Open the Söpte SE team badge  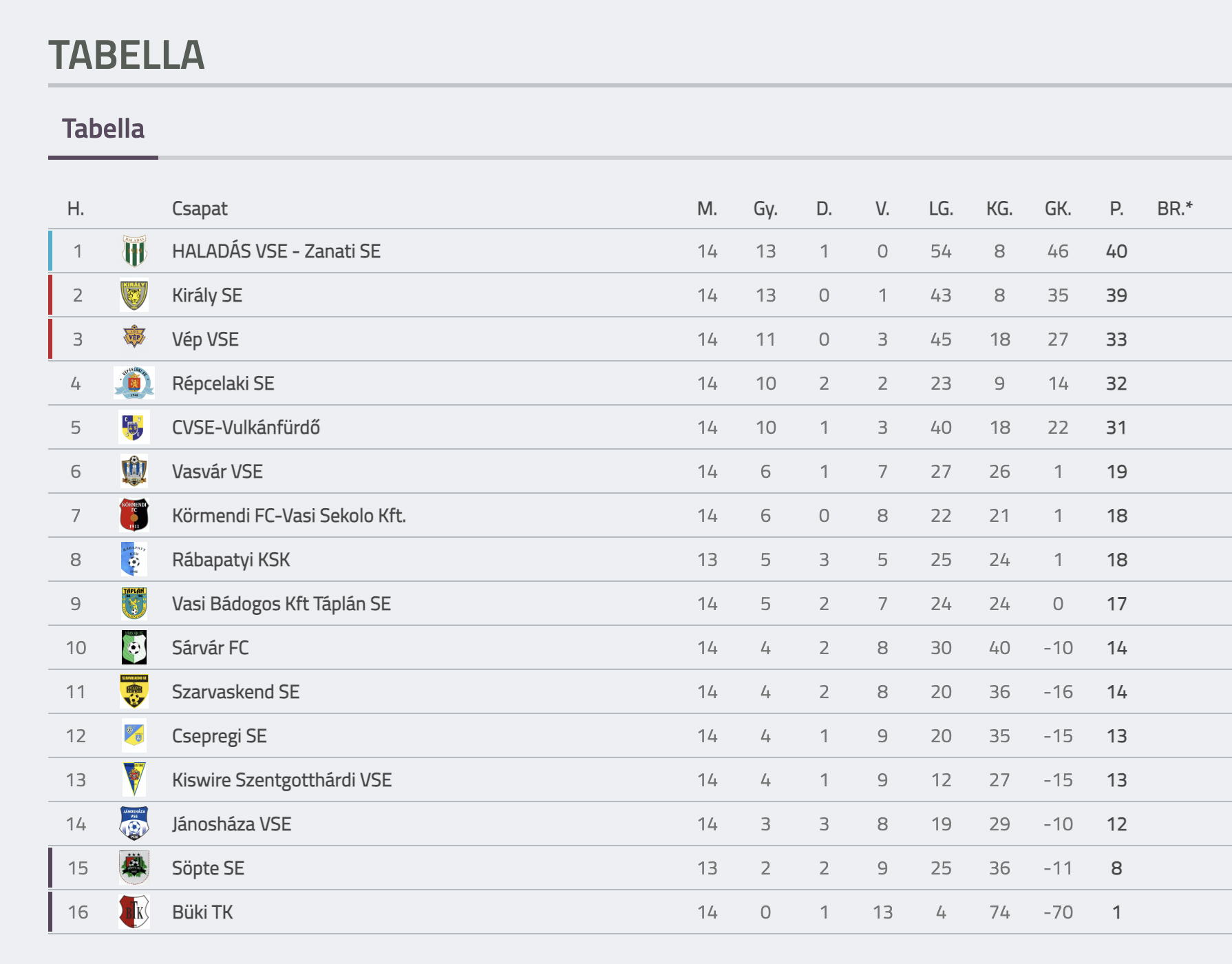[x=134, y=868]
